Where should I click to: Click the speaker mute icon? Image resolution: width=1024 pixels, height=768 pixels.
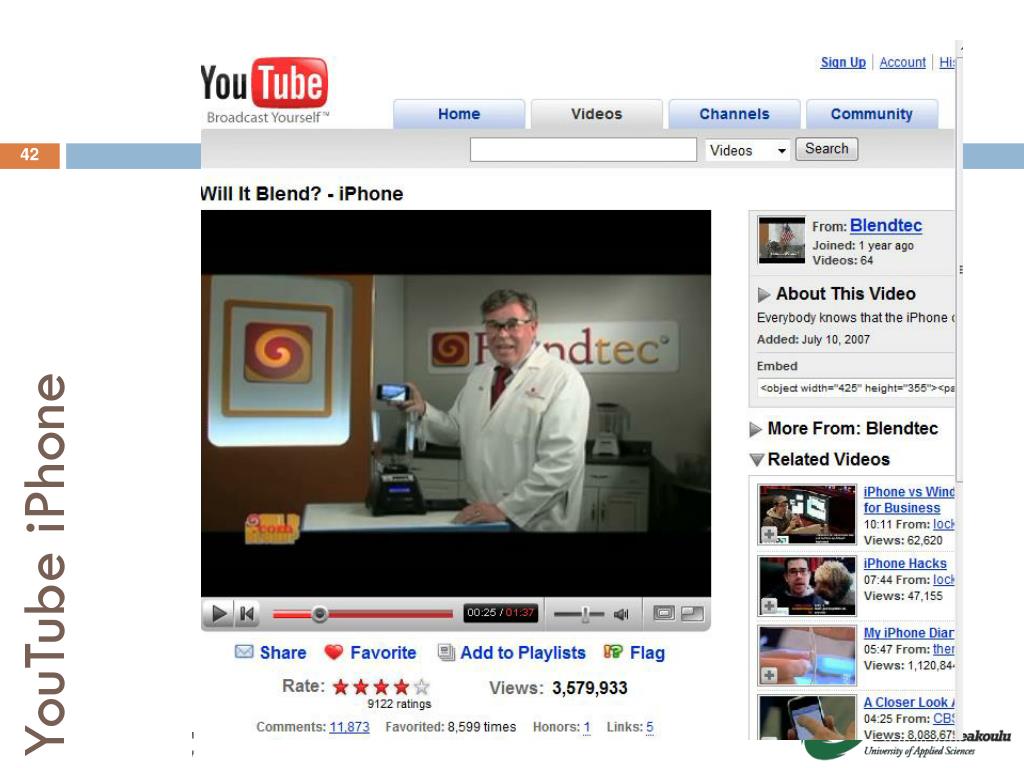point(621,614)
